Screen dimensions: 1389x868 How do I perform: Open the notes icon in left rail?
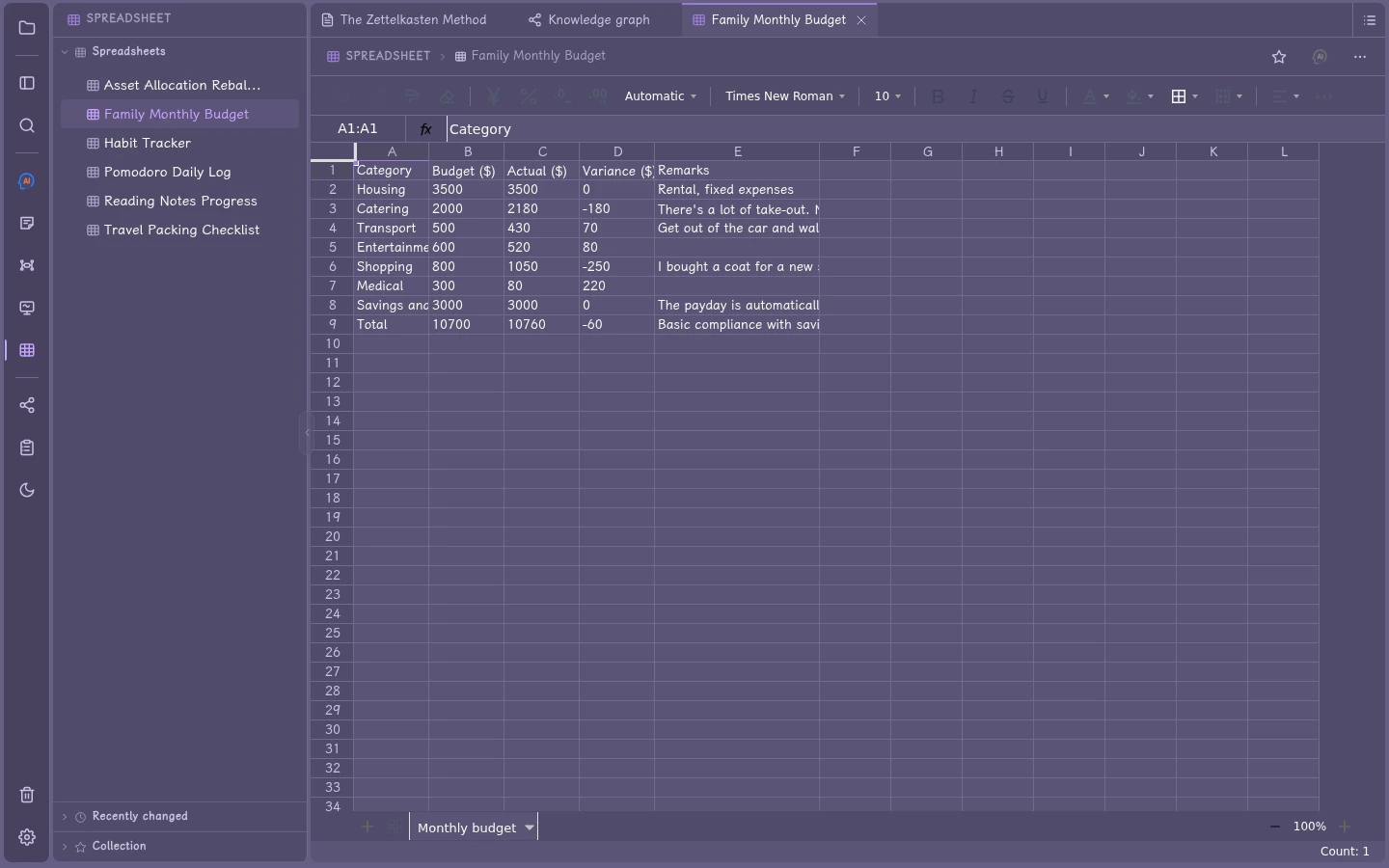click(x=27, y=224)
